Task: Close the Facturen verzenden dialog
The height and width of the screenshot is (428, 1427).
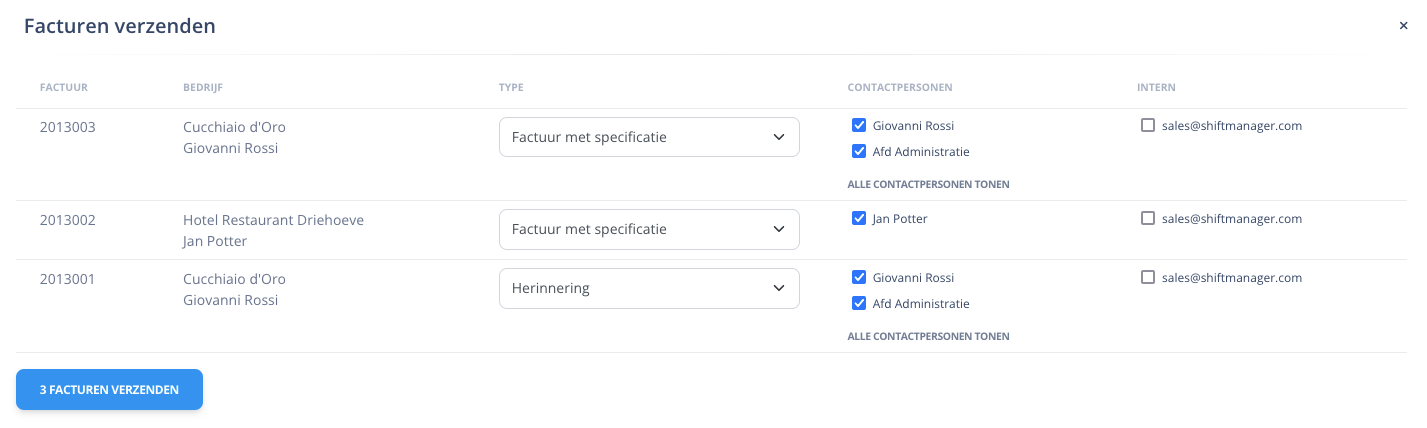Action: point(1403,26)
